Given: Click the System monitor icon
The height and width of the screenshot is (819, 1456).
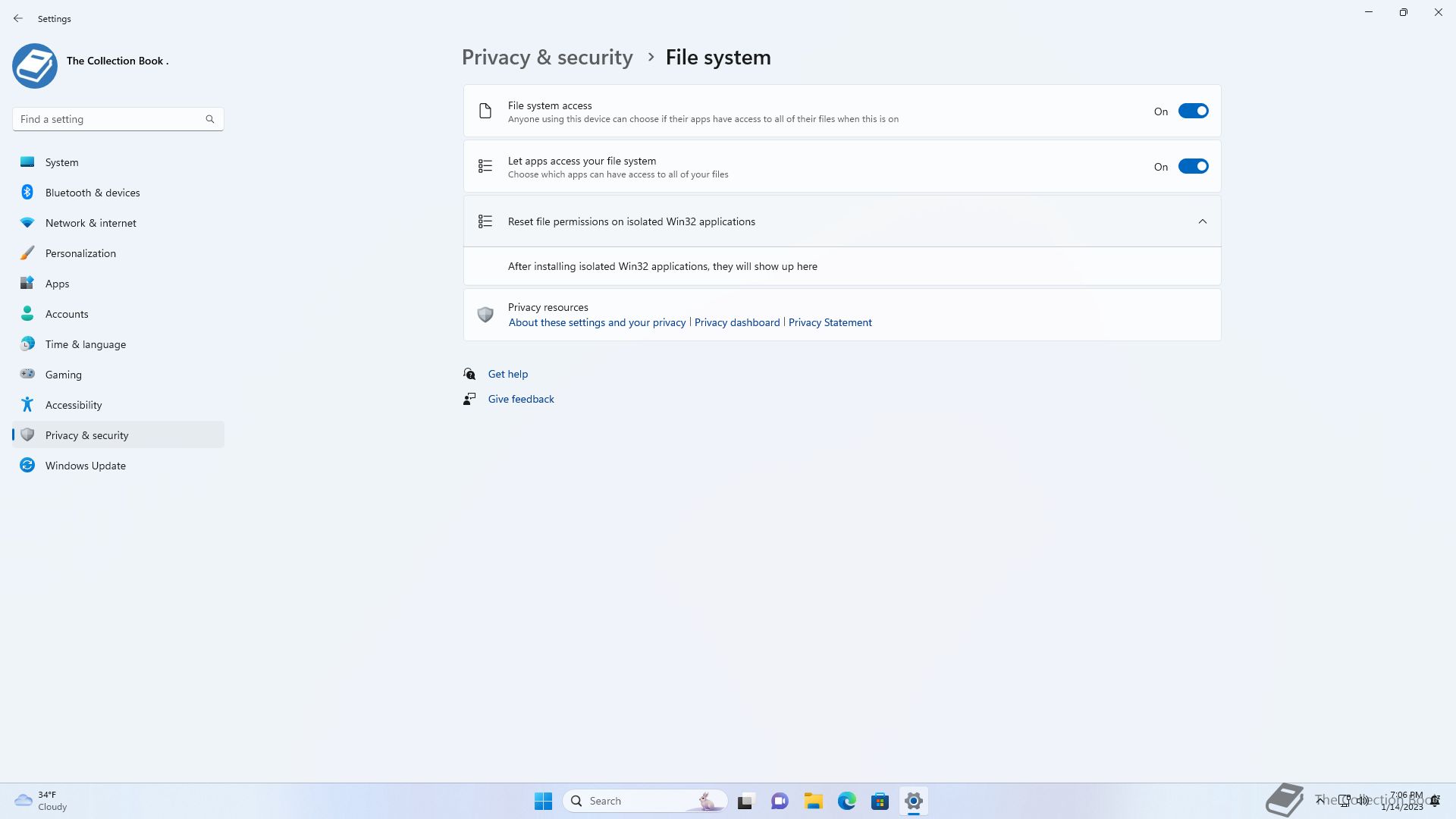Looking at the screenshot, I should [x=27, y=162].
